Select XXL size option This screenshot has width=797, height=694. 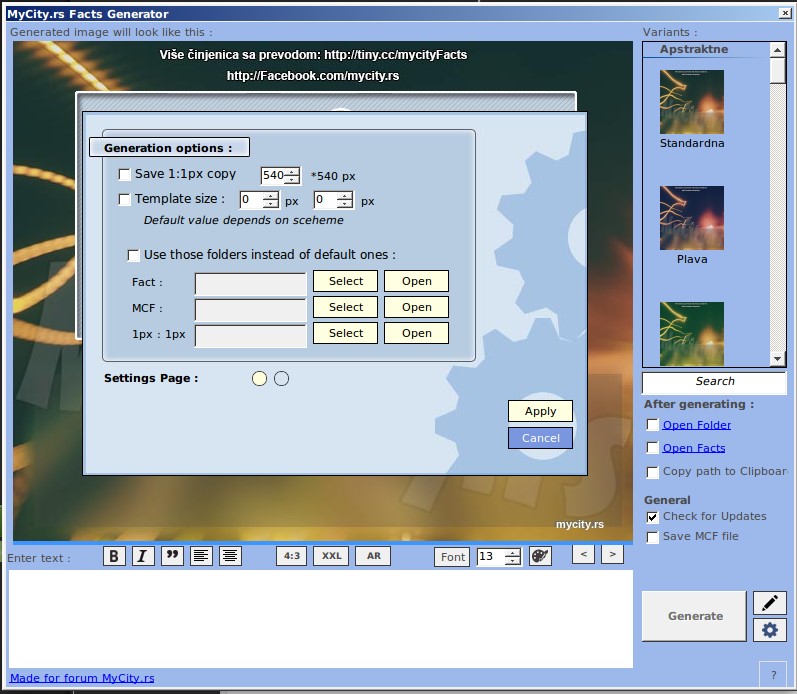tap(331, 556)
